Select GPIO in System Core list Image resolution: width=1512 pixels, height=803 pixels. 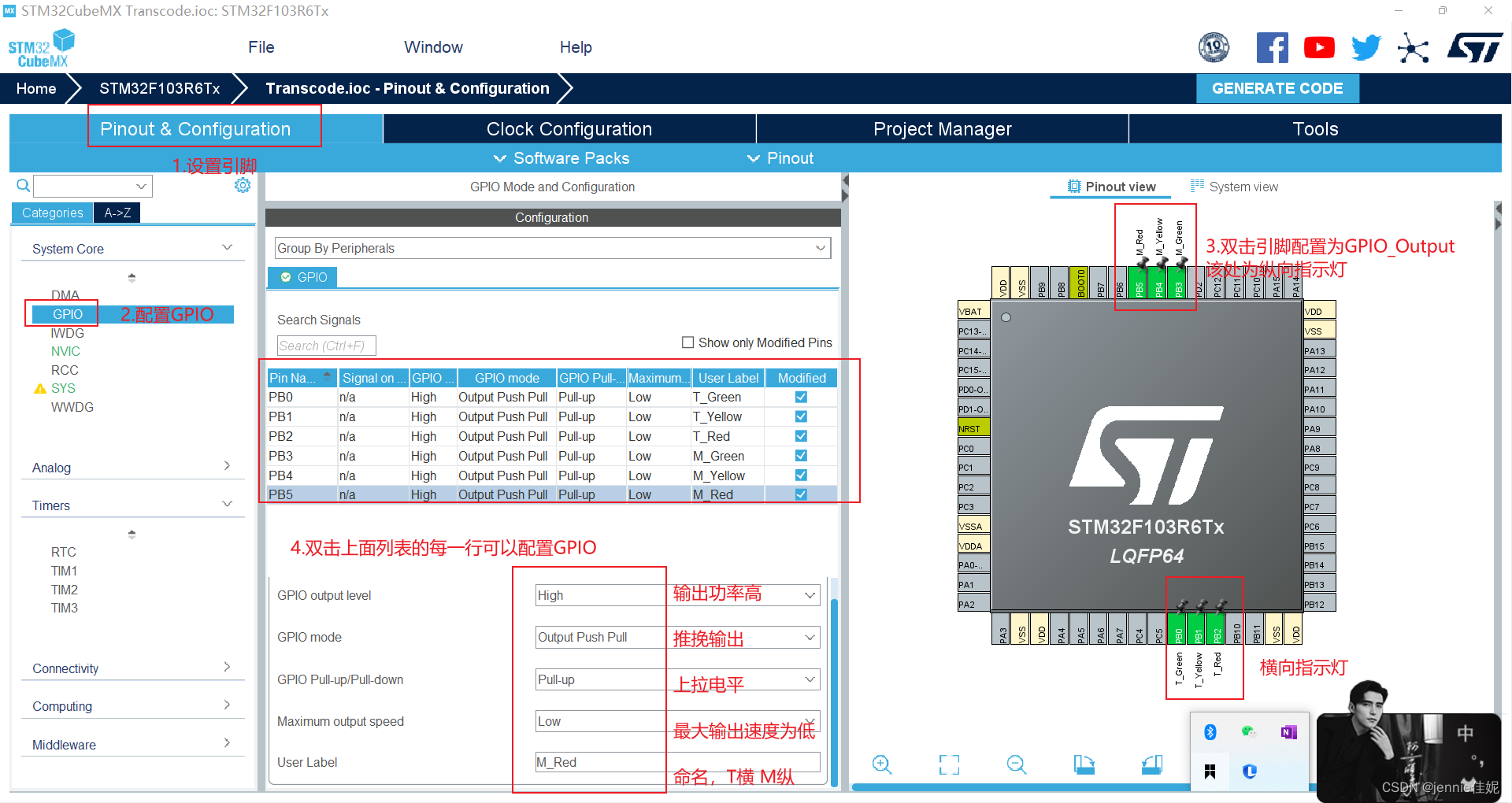point(68,314)
